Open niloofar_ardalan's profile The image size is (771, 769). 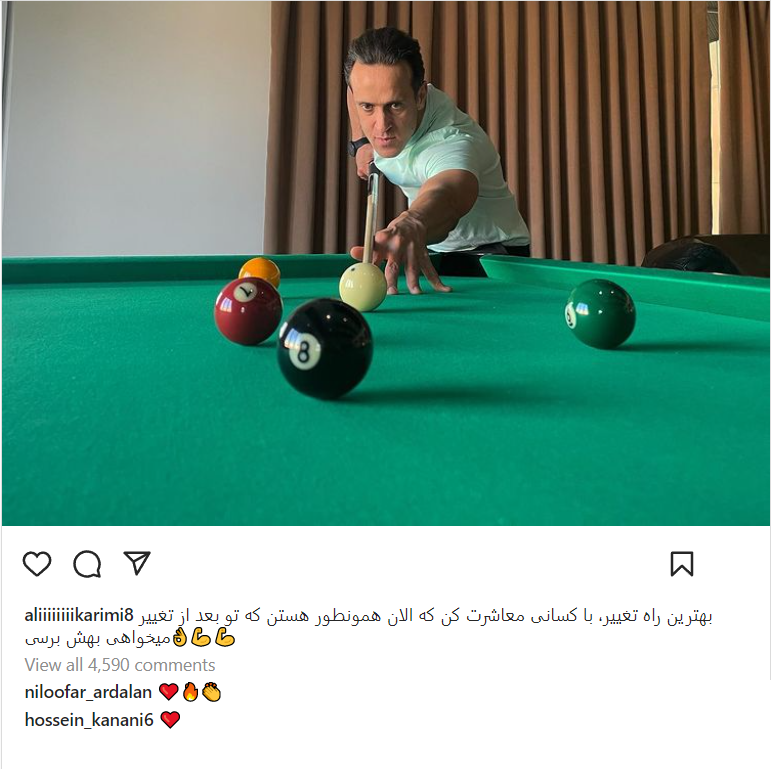pos(88,692)
